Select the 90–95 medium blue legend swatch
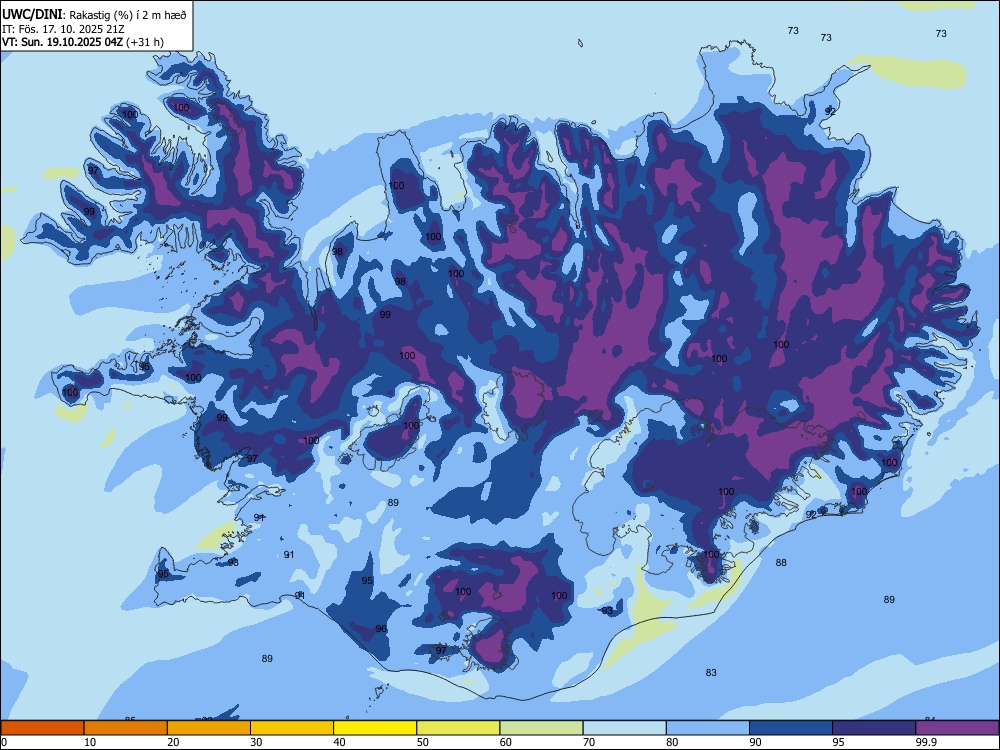 pyautogui.click(x=791, y=728)
